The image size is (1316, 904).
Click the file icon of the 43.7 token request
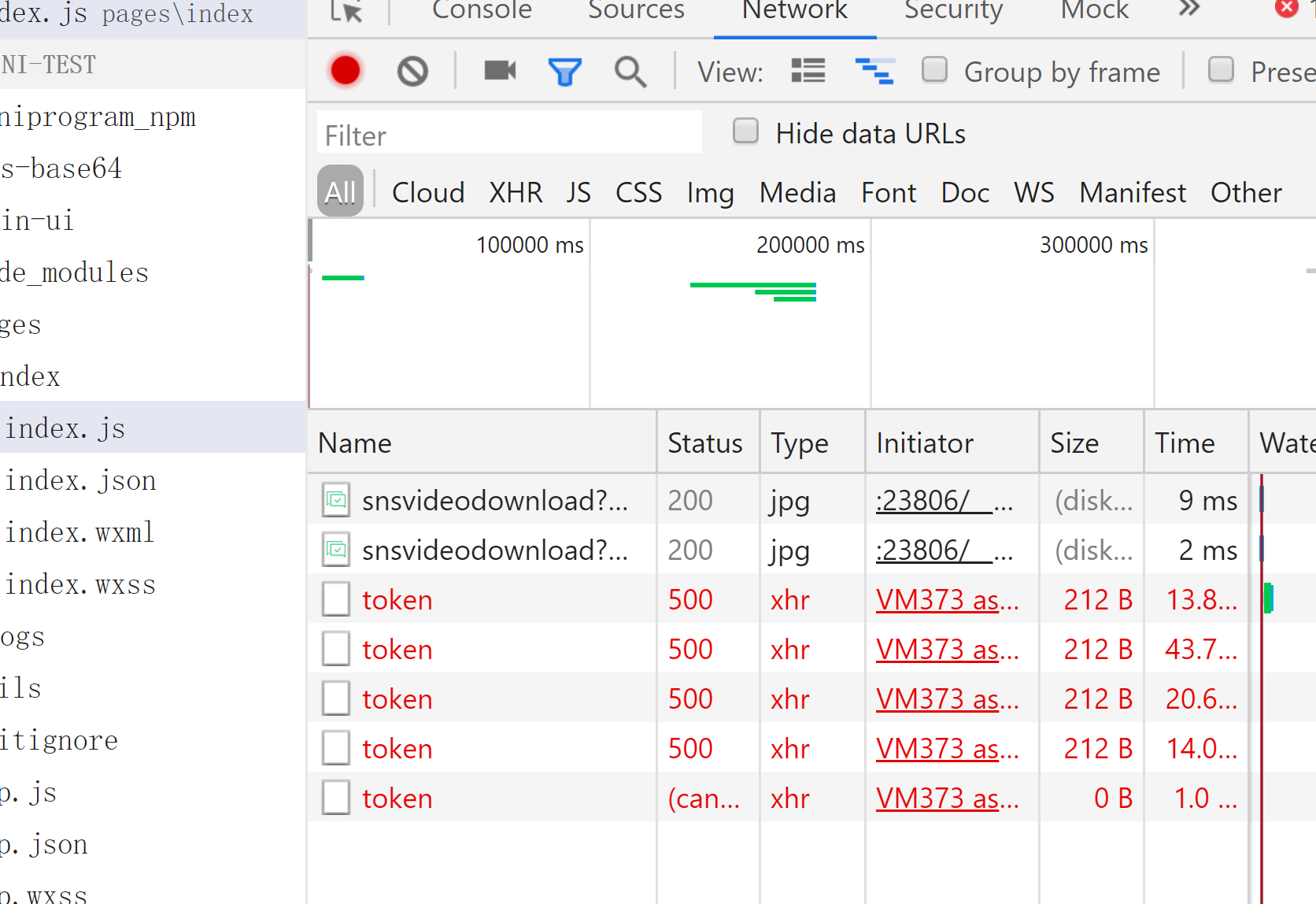click(x=336, y=649)
